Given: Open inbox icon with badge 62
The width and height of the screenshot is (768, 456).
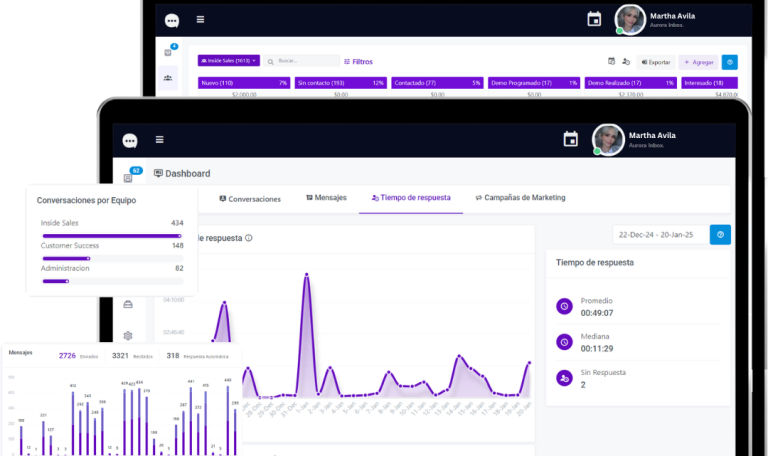Looking at the screenshot, I should [x=128, y=178].
